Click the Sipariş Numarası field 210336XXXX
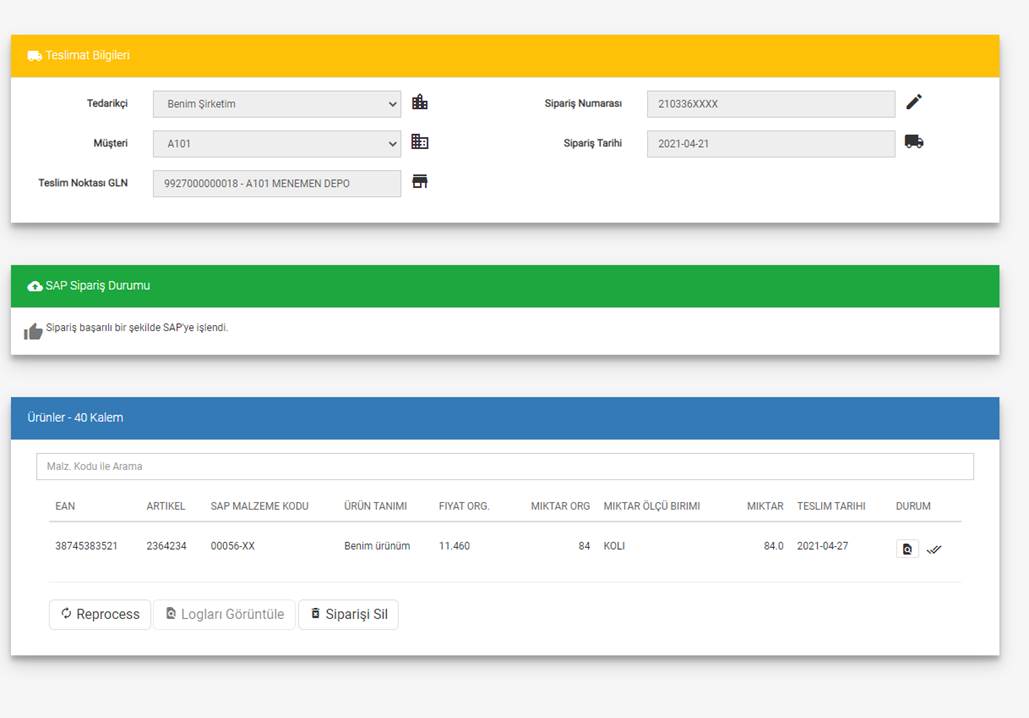The height and width of the screenshot is (718, 1029). click(x=771, y=104)
